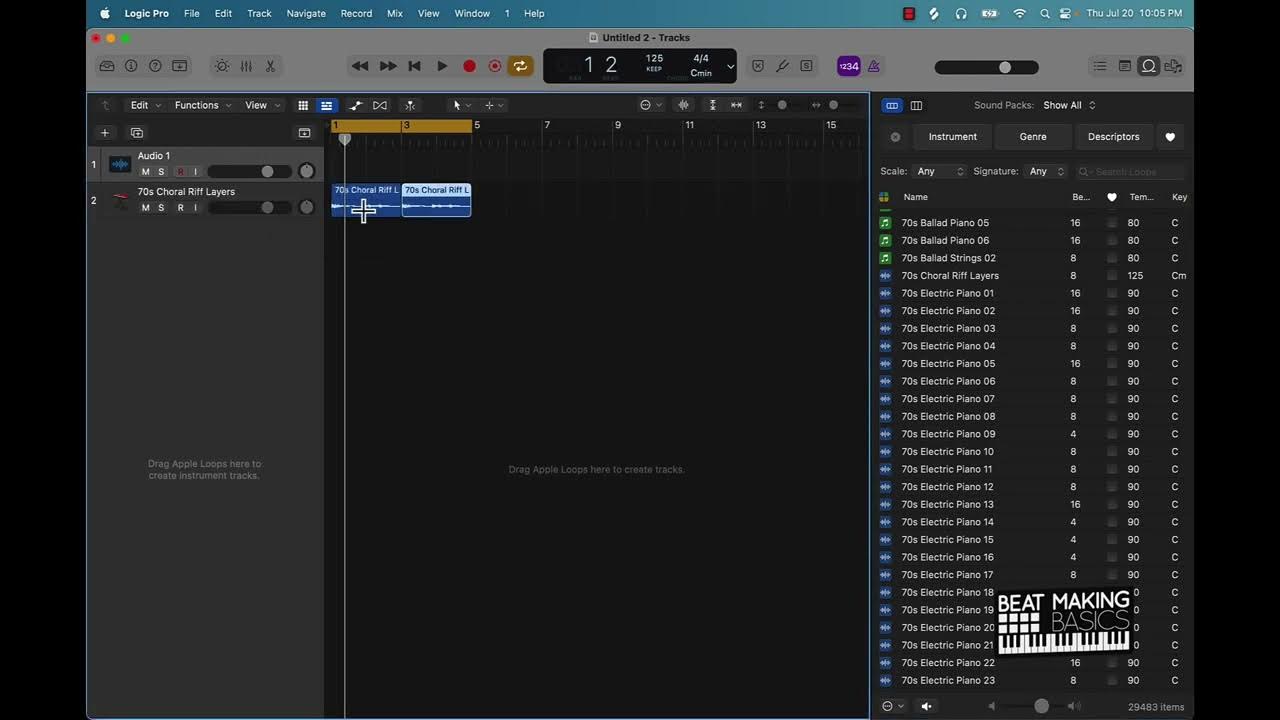Click the horizontal auto zoom button

[x=737, y=105]
